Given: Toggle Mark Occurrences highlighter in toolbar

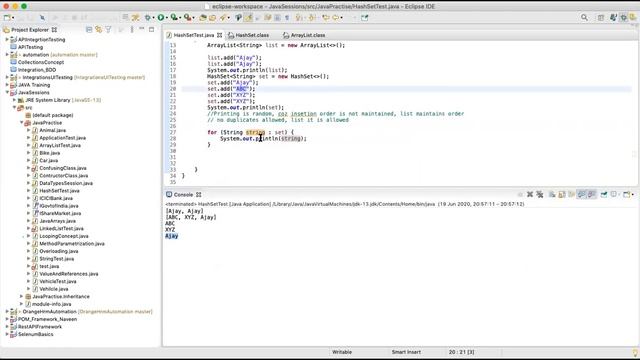Looking at the screenshot, I should 248,18.
